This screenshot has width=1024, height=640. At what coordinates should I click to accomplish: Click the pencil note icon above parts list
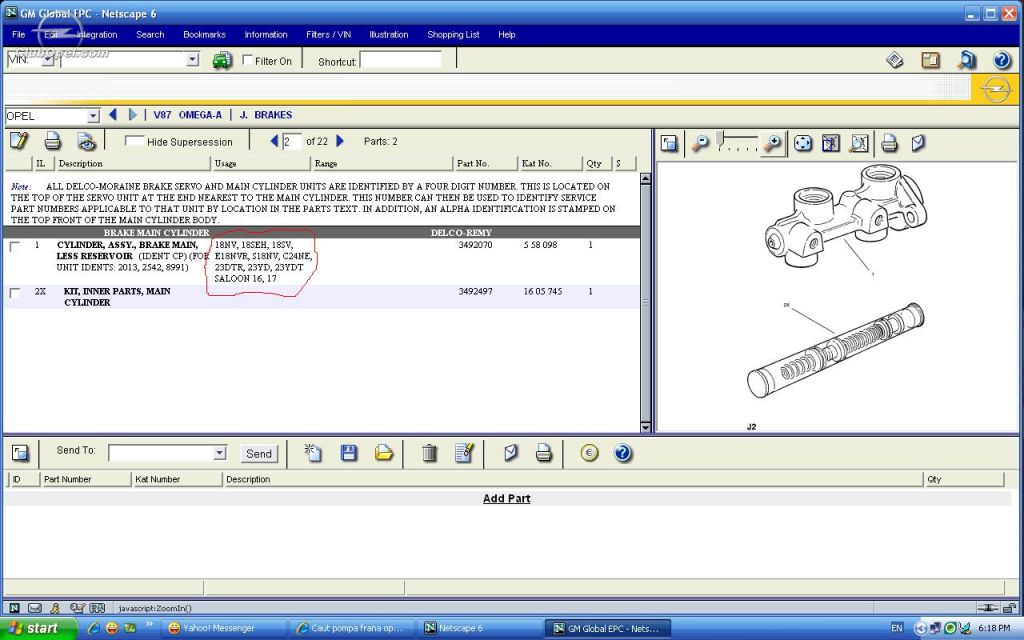19,141
